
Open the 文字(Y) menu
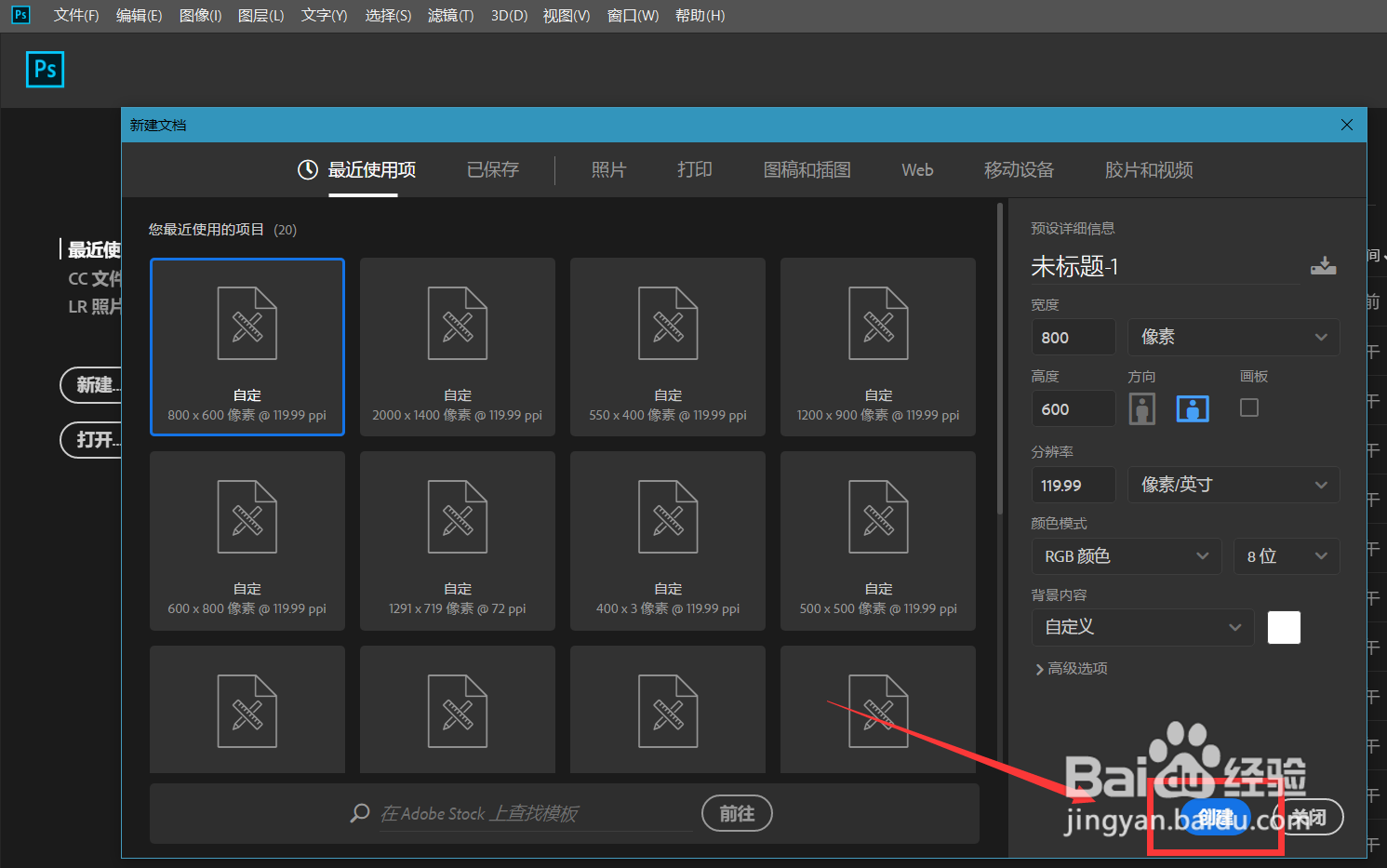point(324,16)
